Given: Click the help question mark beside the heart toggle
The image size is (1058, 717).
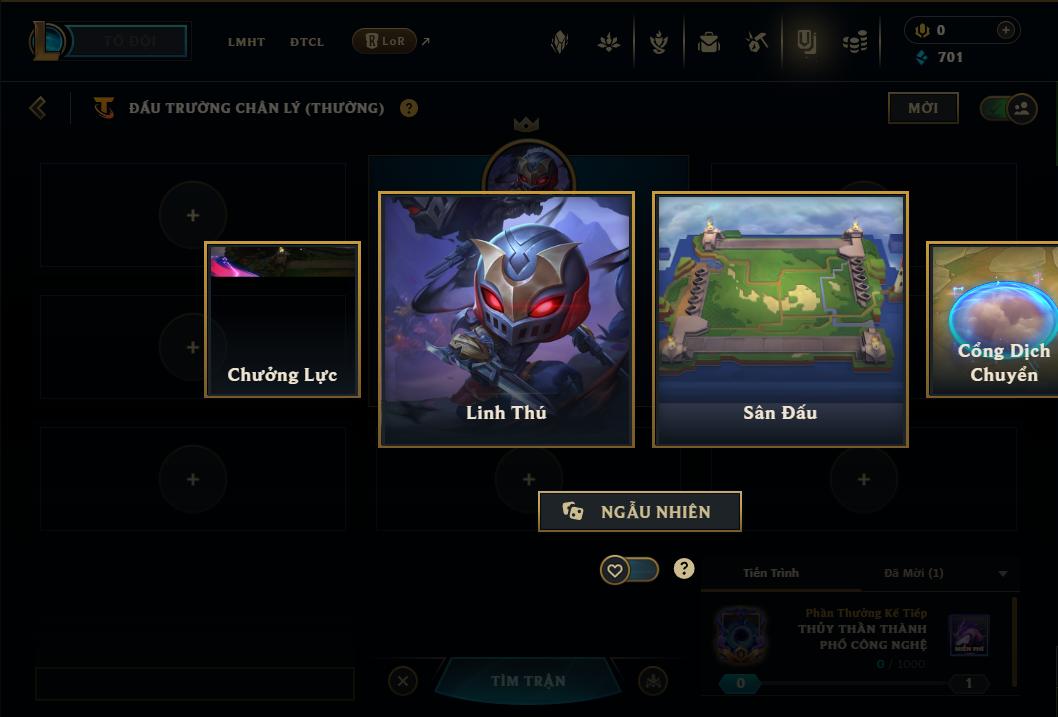Looking at the screenshot, I should [684, 569].
